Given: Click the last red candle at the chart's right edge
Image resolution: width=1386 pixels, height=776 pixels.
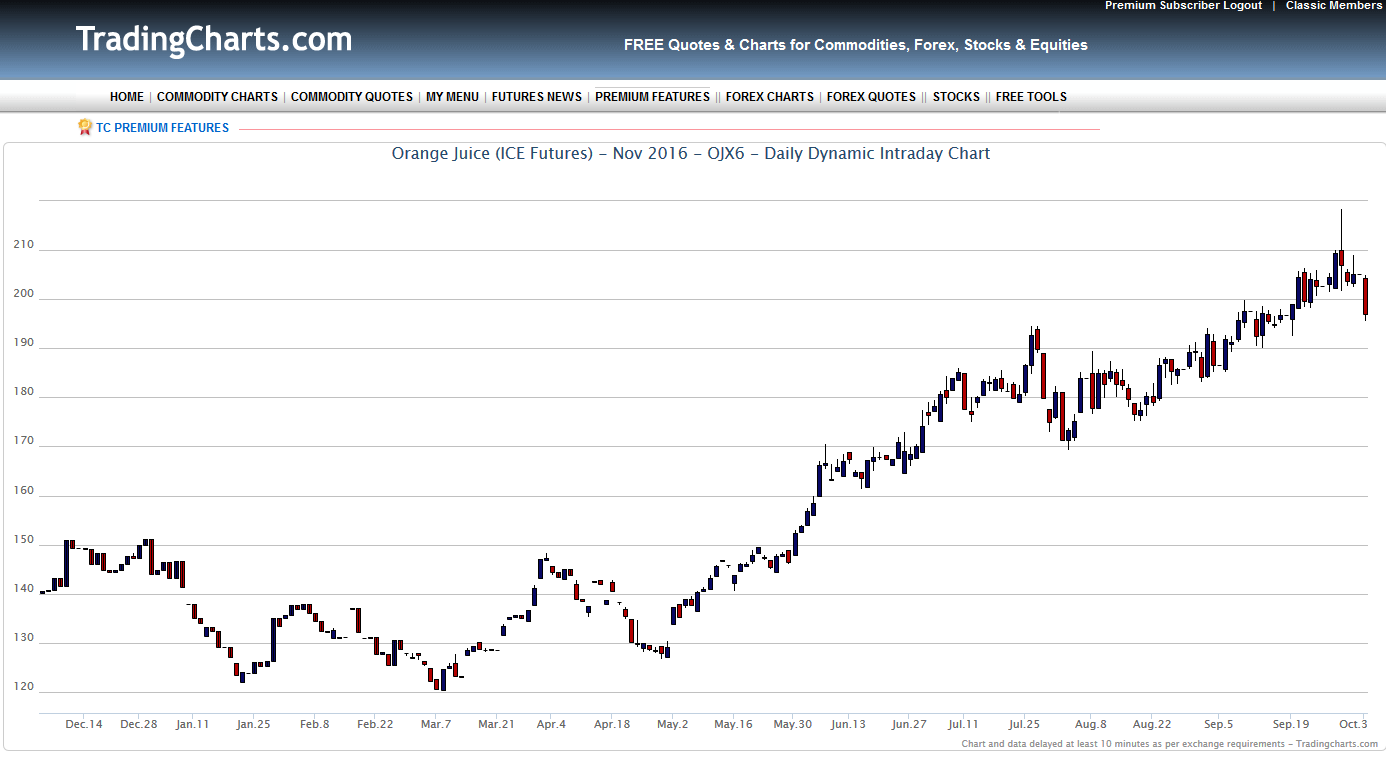Looking at the screenshot, I should (x=1366, y=297).
